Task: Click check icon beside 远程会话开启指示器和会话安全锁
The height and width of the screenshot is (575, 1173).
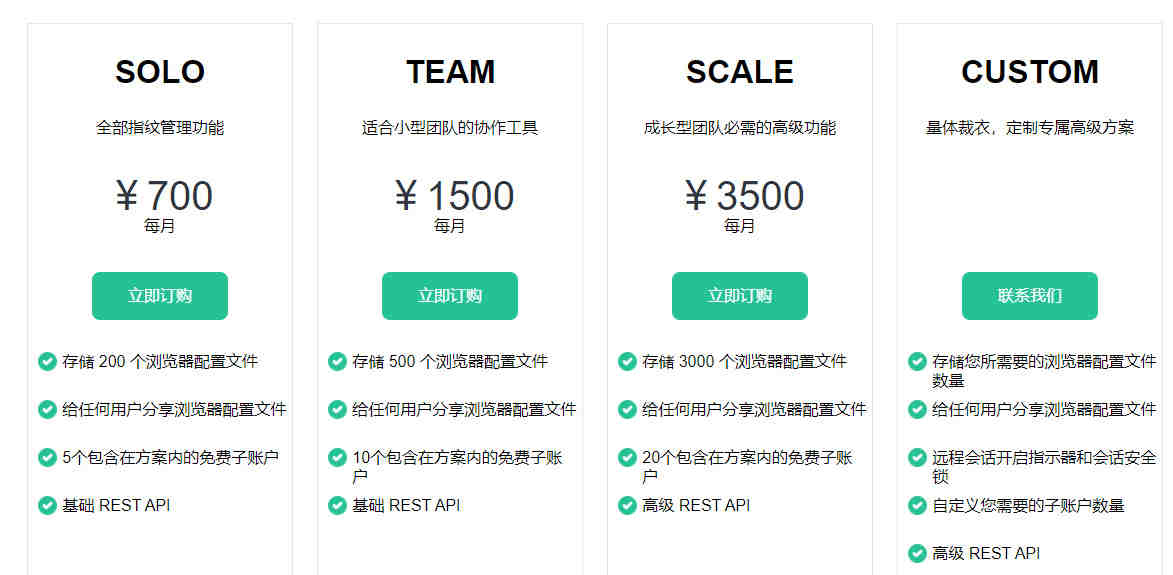Action: (917, 457)
